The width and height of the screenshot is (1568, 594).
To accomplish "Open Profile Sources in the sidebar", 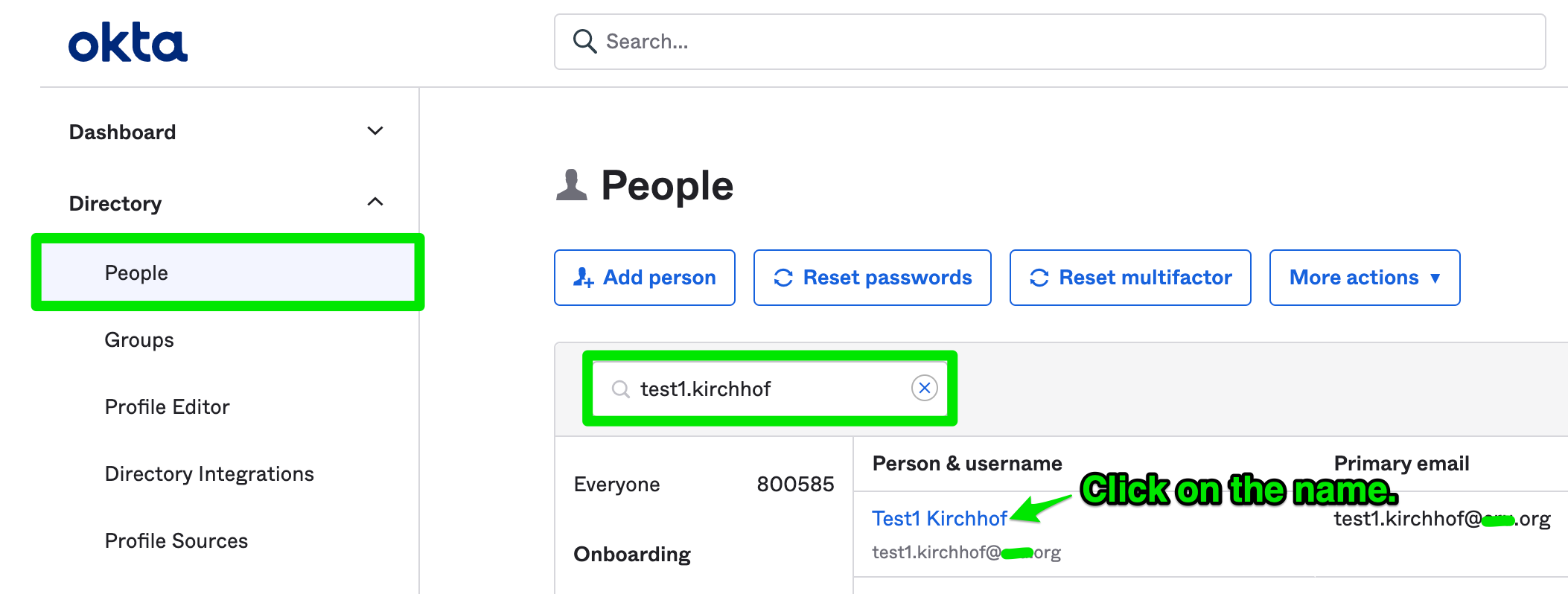I will pos(176,541).
